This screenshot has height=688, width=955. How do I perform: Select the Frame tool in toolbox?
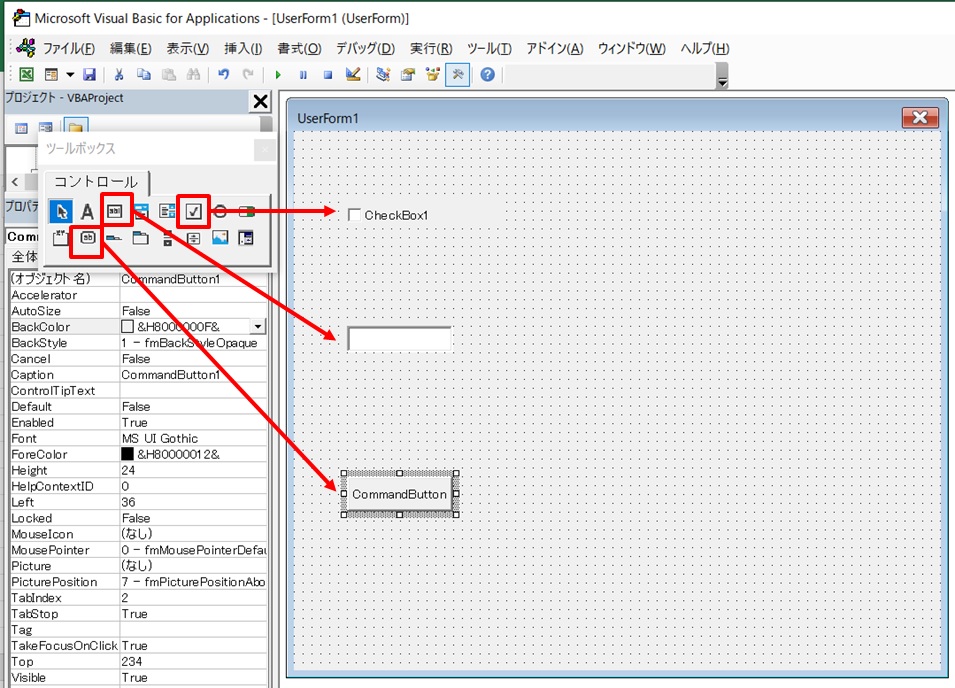tap(60, 238)
